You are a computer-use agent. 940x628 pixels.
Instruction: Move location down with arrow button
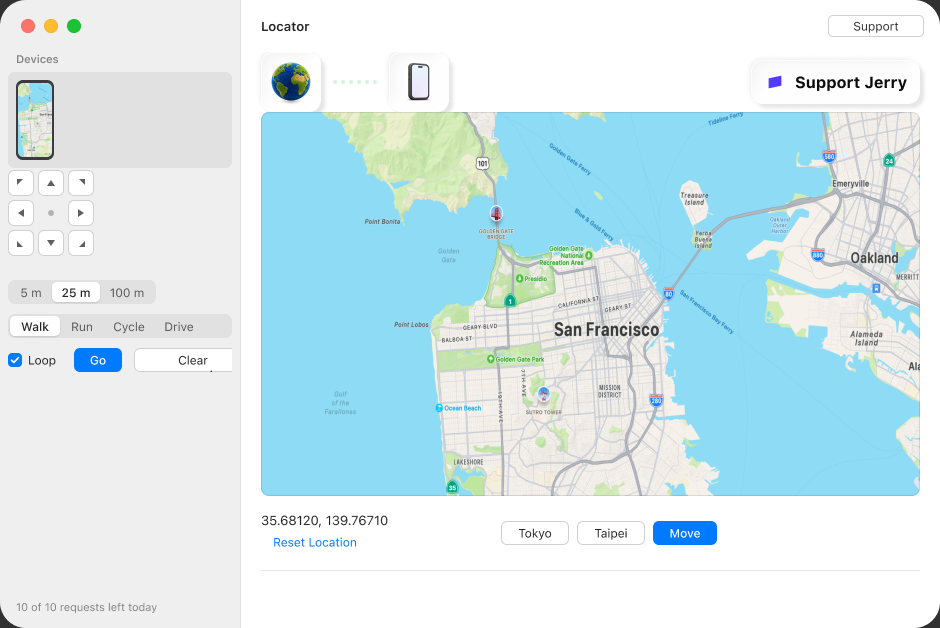point(51,243)
